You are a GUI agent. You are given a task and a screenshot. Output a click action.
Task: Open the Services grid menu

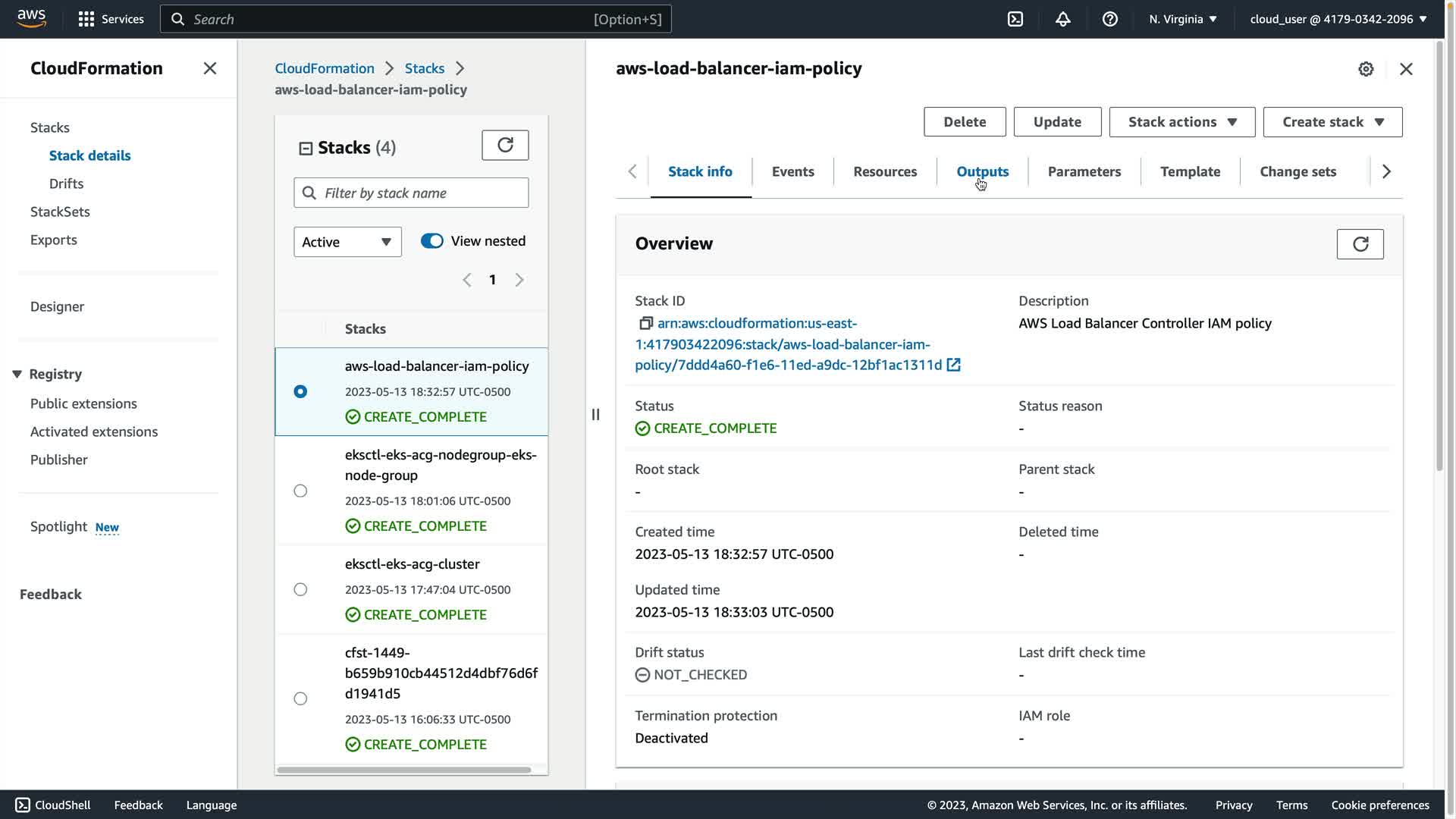(86, 19)
